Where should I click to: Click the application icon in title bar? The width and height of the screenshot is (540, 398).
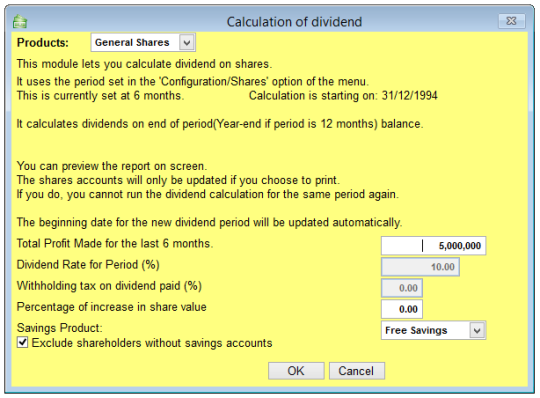(x=20, y=21)
